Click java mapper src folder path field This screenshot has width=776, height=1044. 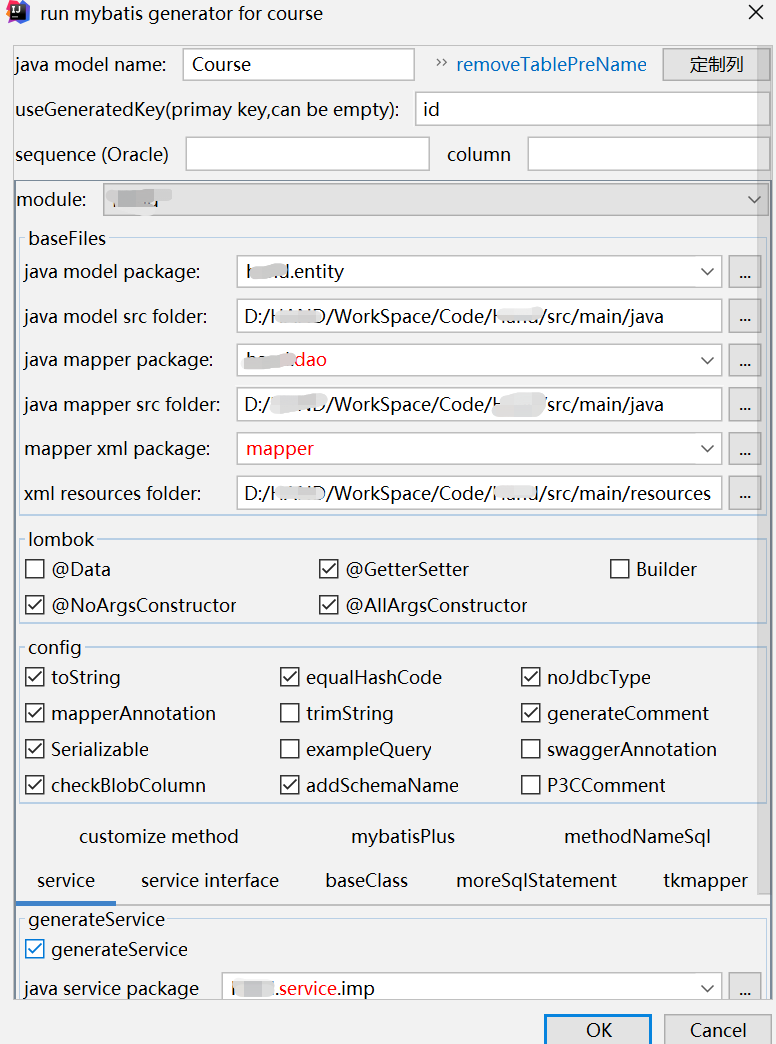click(479, 405)
